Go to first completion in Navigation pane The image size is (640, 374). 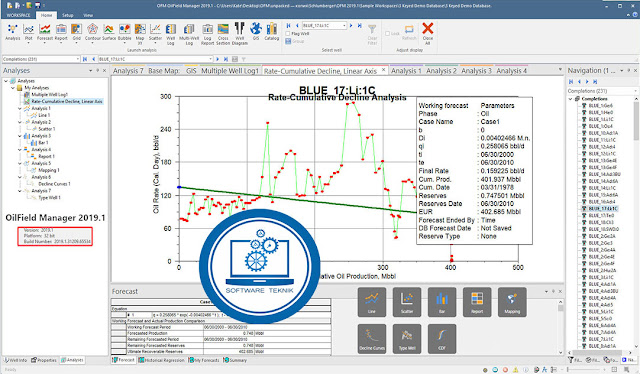pyautogui.click(x=571, y=82)
